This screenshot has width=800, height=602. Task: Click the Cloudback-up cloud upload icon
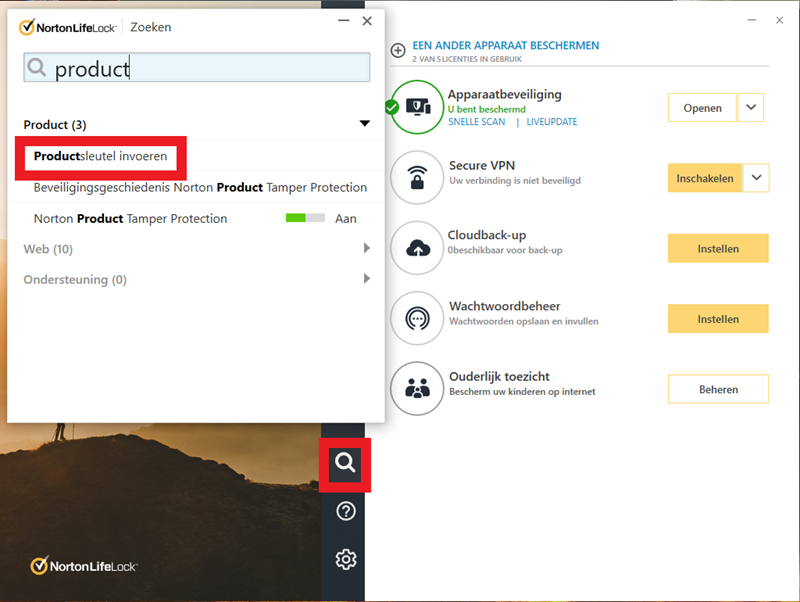(x=417, y=248)
